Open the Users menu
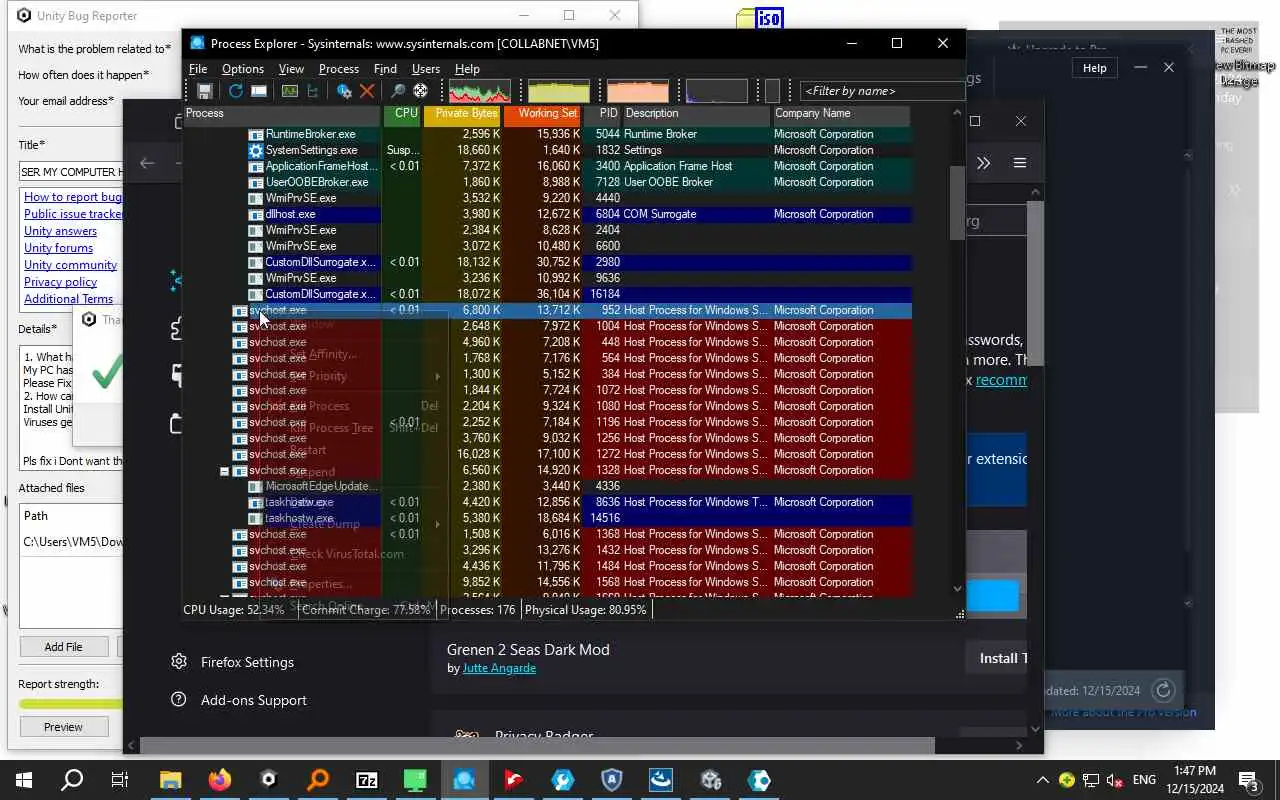 (426, 69)
